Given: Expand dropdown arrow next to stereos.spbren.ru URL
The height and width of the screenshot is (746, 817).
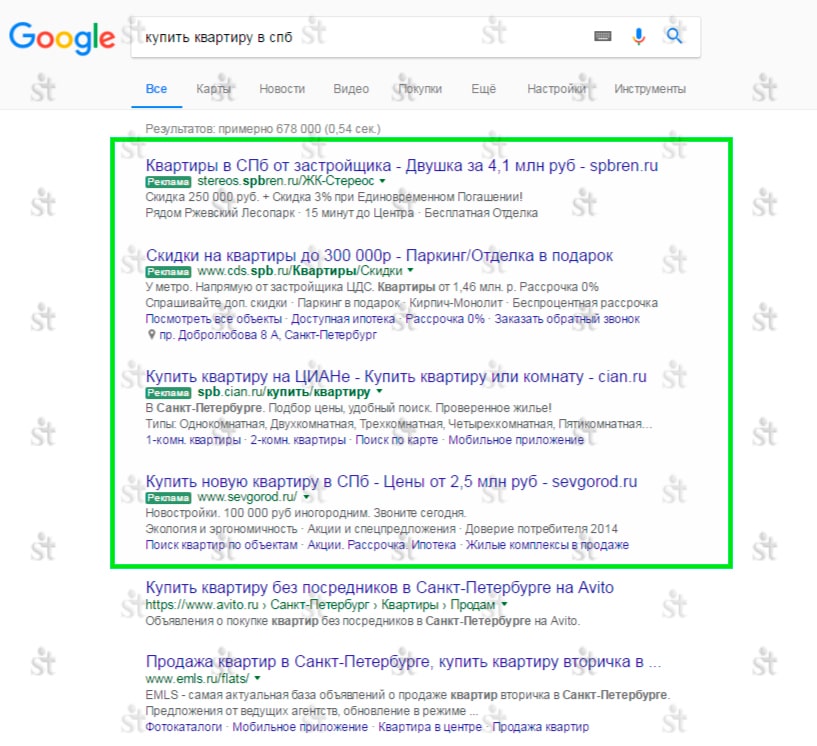Looking at the screenshot, I should pos(382,181).
